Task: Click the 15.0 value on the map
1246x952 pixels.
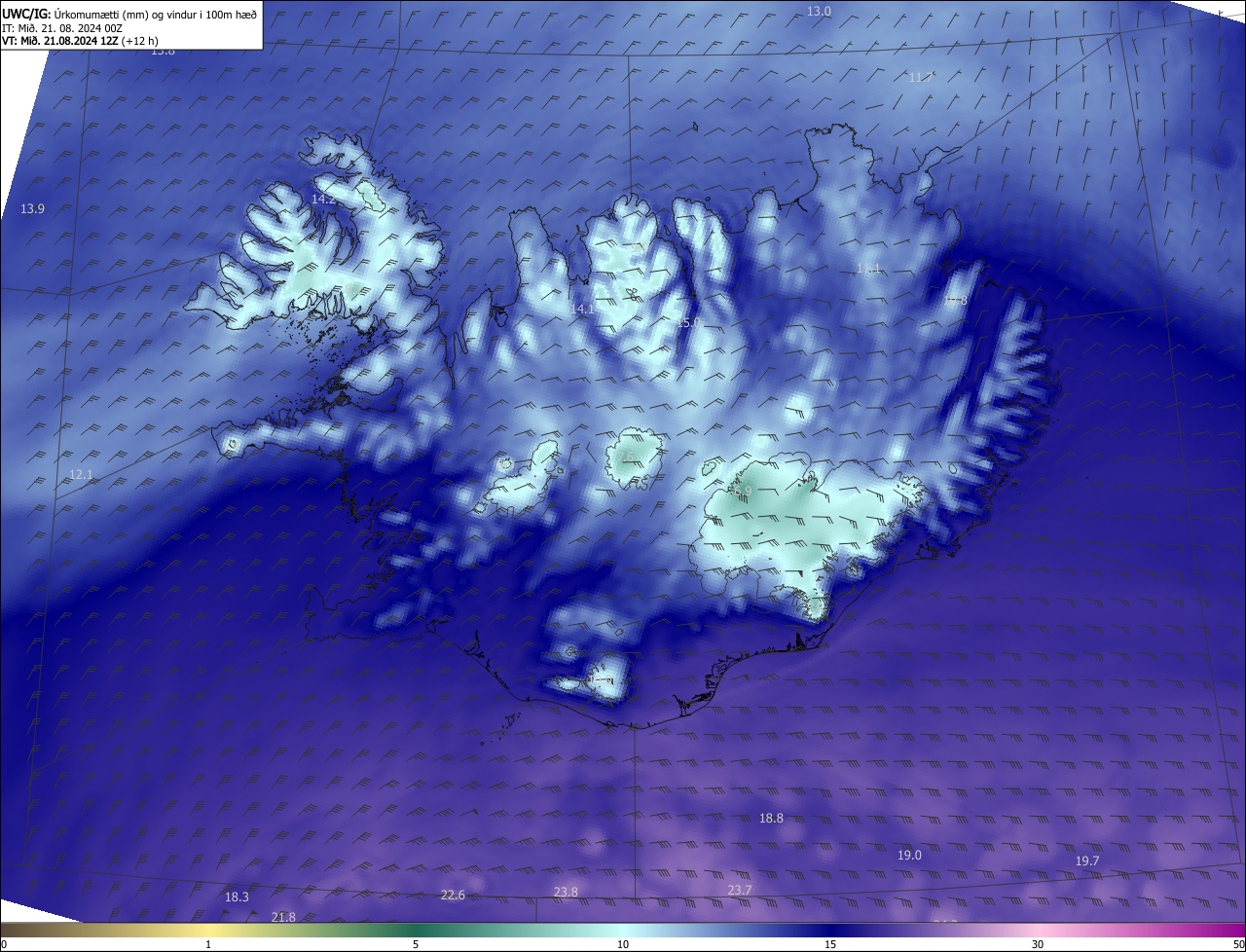Action: [688, 322]
